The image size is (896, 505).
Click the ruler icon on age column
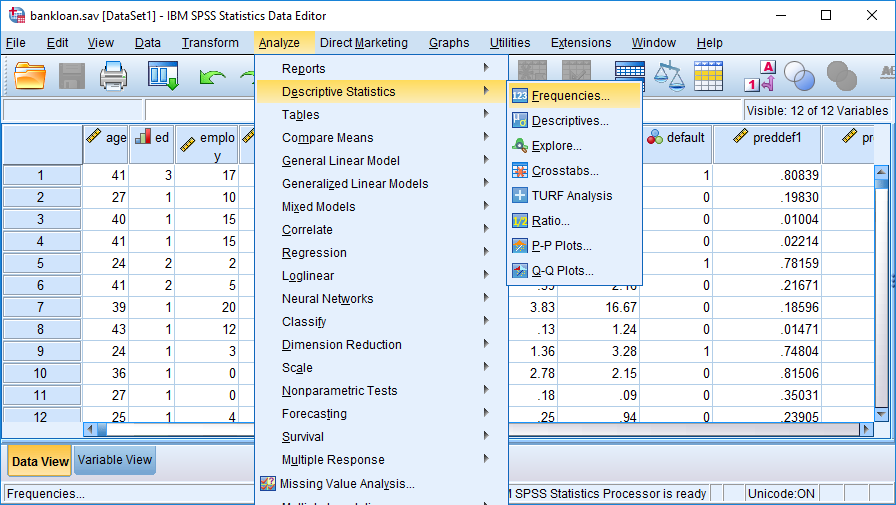tap(94, 137)
